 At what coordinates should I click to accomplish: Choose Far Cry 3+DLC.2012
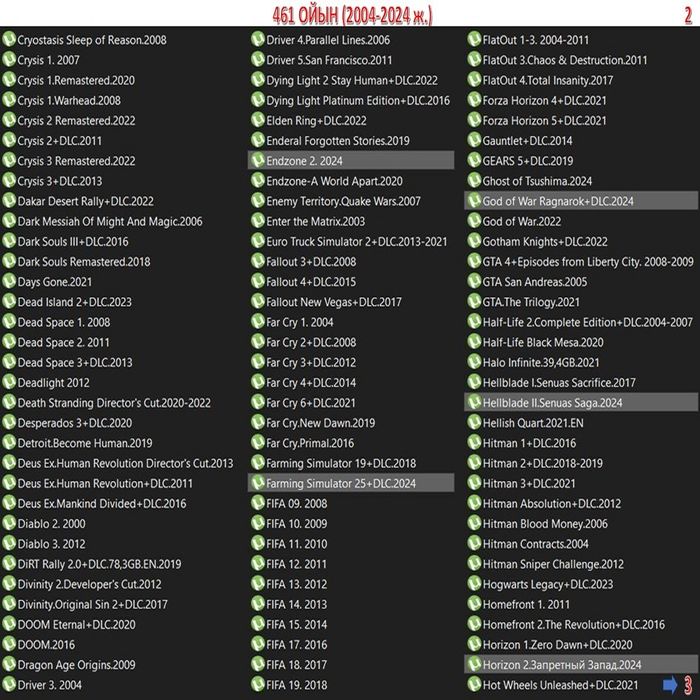click(311, 362)
